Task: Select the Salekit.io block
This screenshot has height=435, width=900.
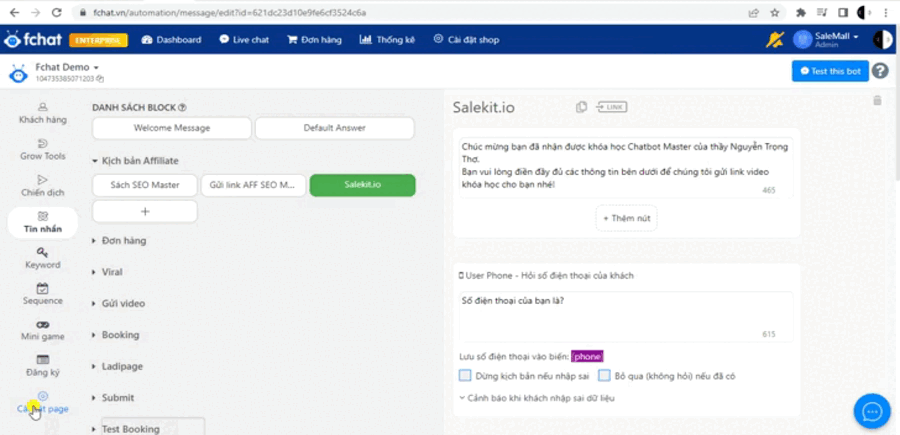Action: tap(362, 185)
